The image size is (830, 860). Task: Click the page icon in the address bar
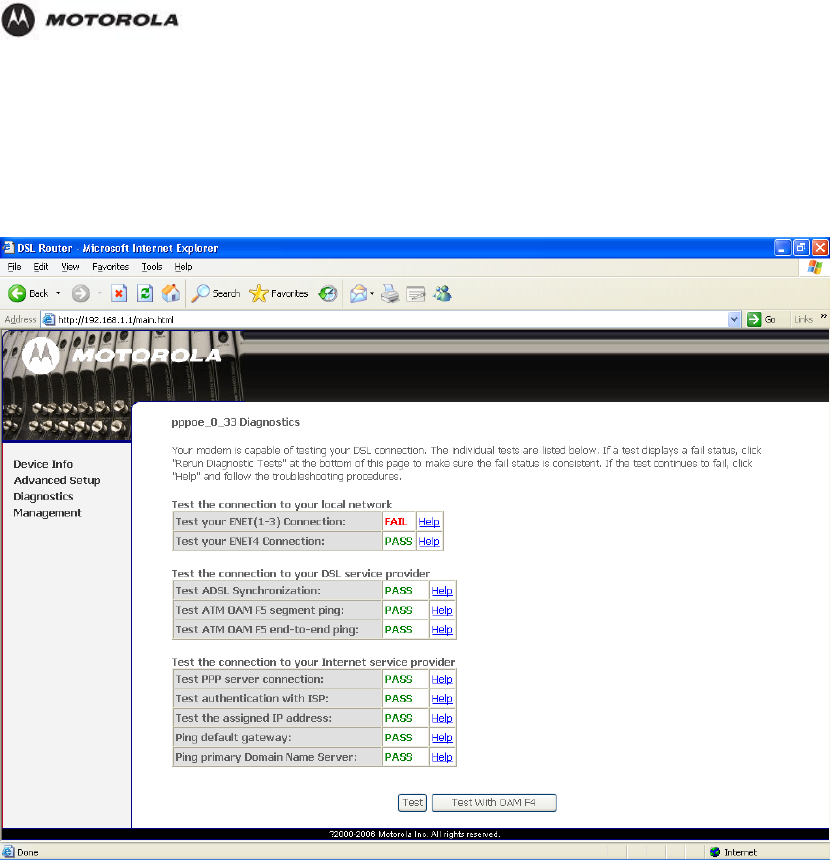coord(49,319)
